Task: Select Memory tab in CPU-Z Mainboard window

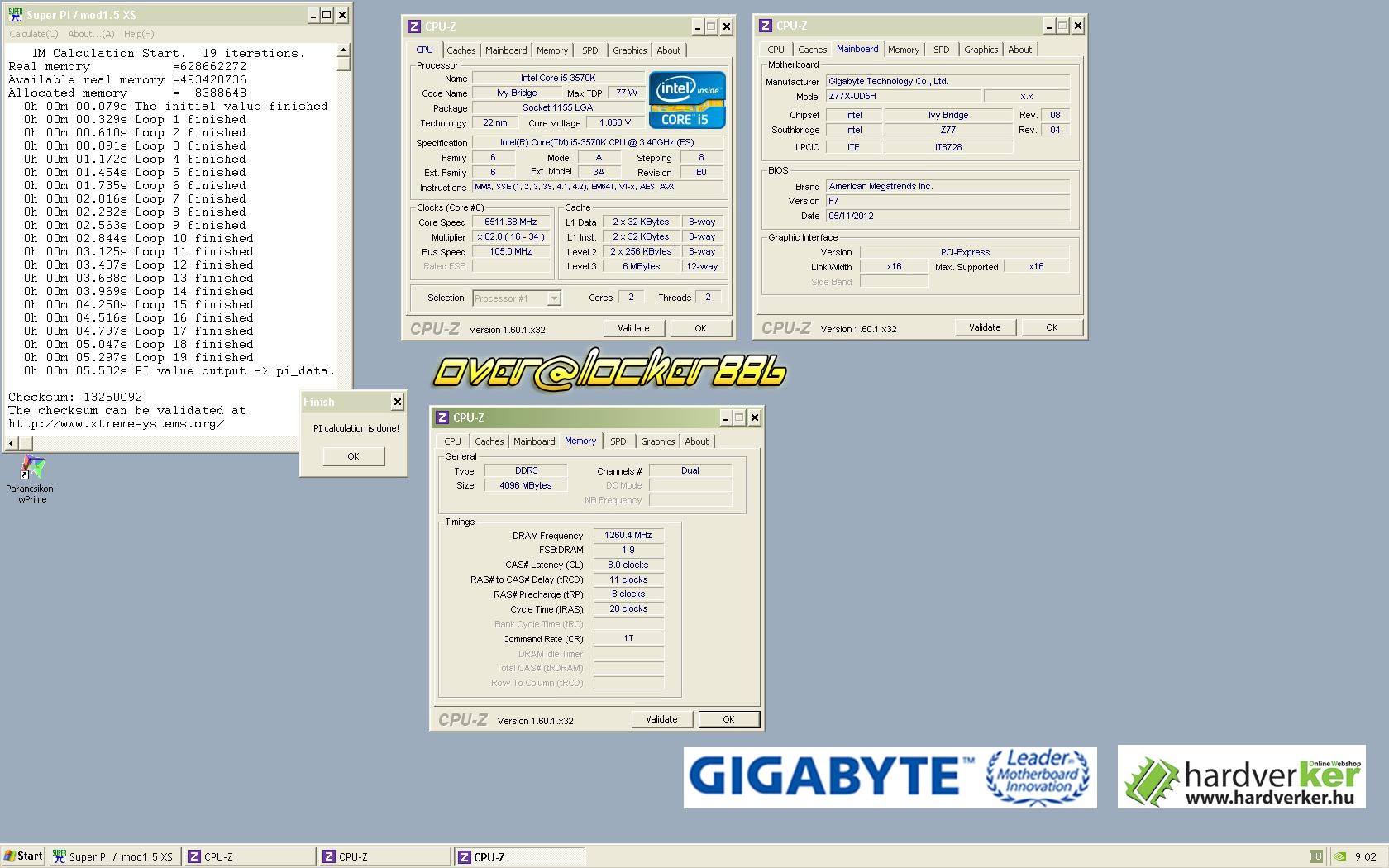Action: [904, 50]
